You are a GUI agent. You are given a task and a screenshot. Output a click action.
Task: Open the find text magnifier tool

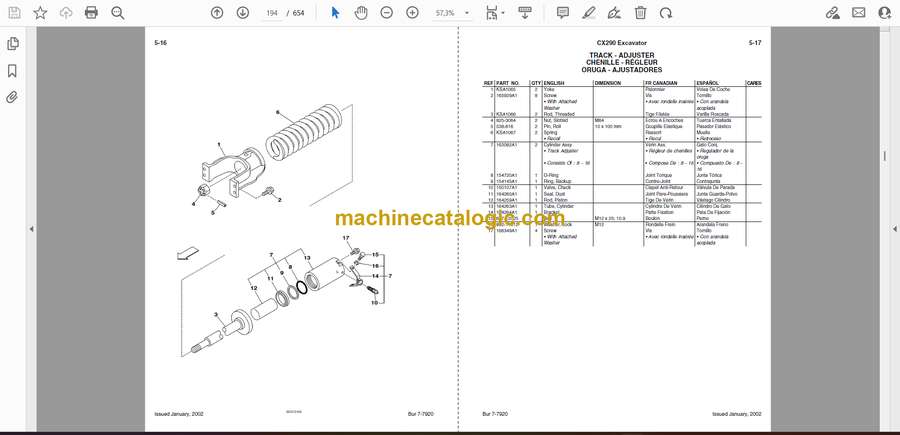(118, 13)
